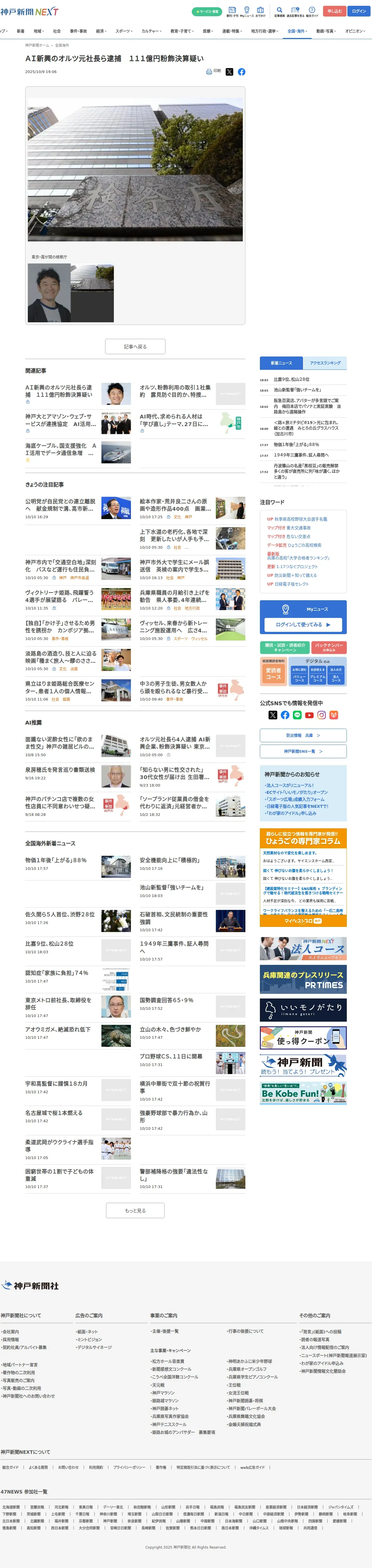Open the 1.17つなぐプロジェクト link
372x1568 pixels.
pos(297,567)
